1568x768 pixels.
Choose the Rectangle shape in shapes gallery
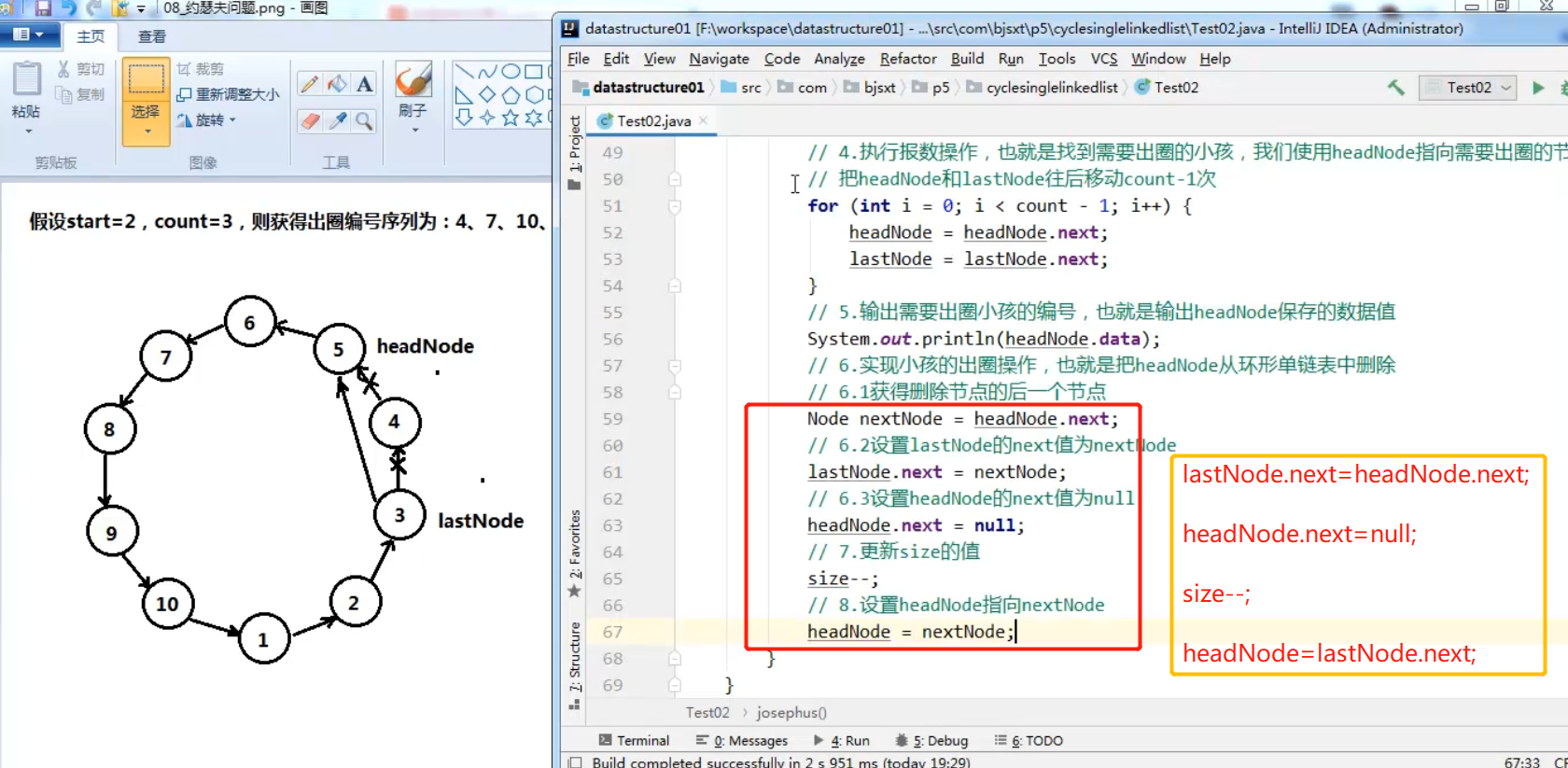click(x=533, y=72)
